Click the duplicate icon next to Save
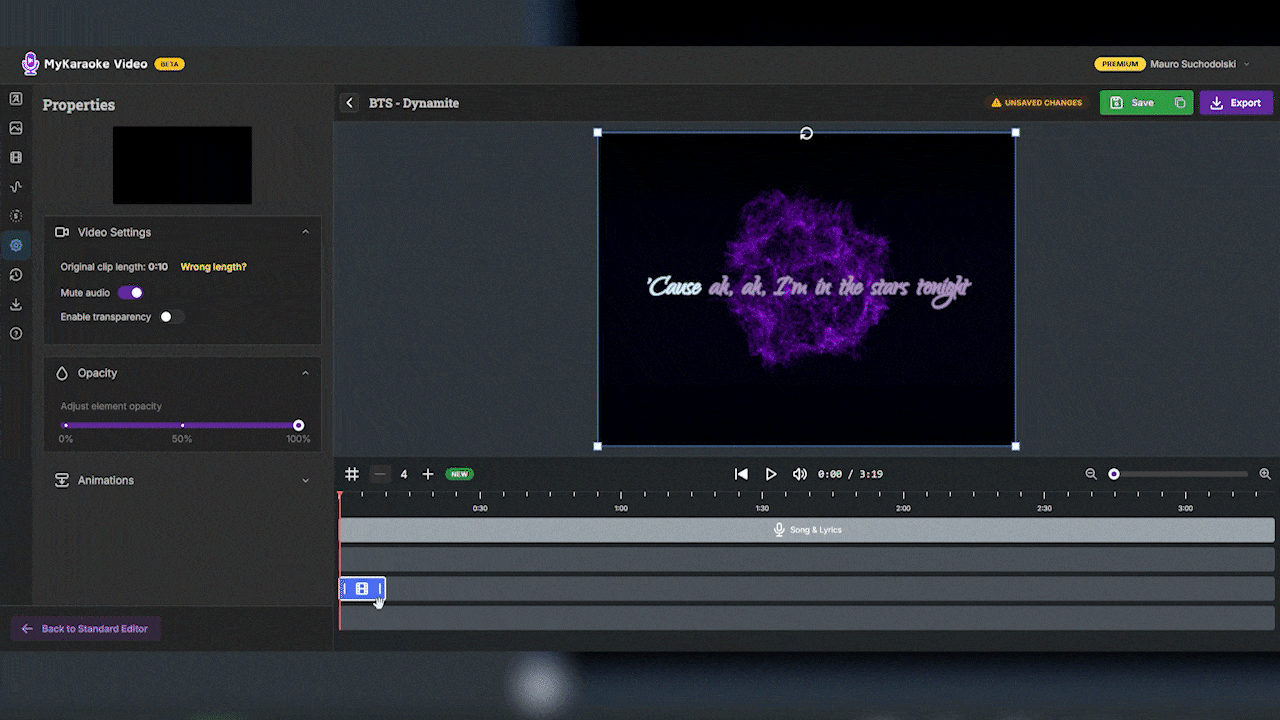1280x720 pixels. pyautogui.click(x=1180, y=102)
